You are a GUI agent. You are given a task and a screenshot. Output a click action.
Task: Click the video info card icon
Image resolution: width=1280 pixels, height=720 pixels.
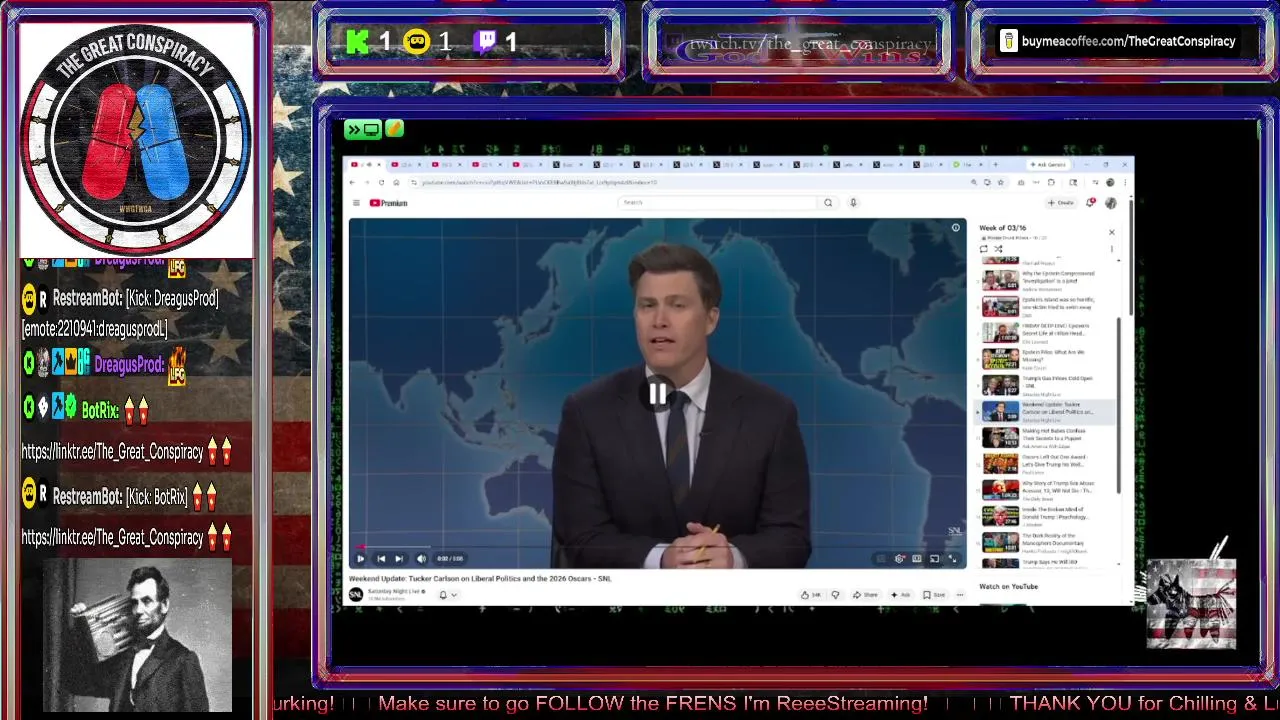click(x=955, y=228)
